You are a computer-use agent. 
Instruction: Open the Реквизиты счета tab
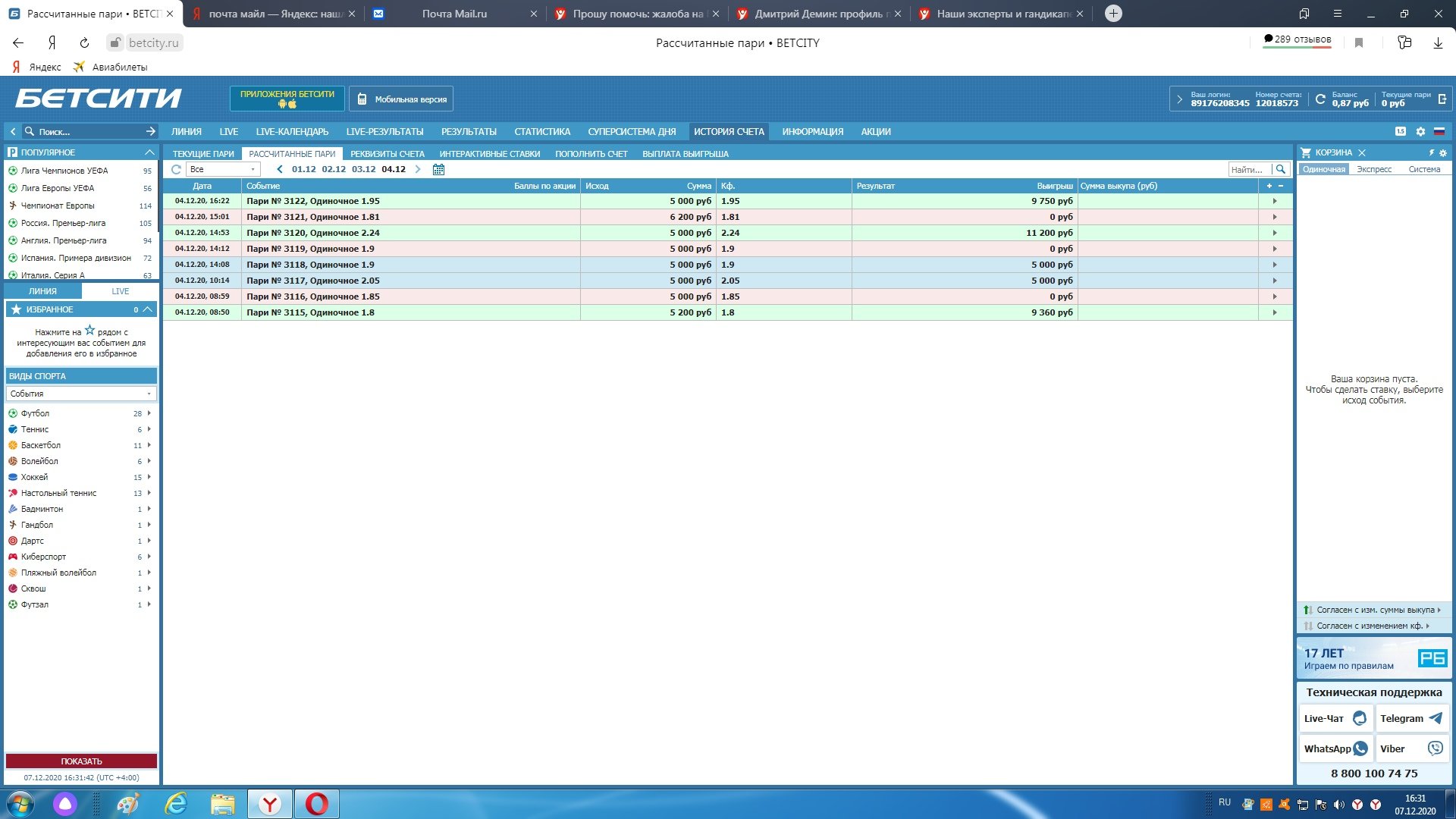[x=387, y=154]
